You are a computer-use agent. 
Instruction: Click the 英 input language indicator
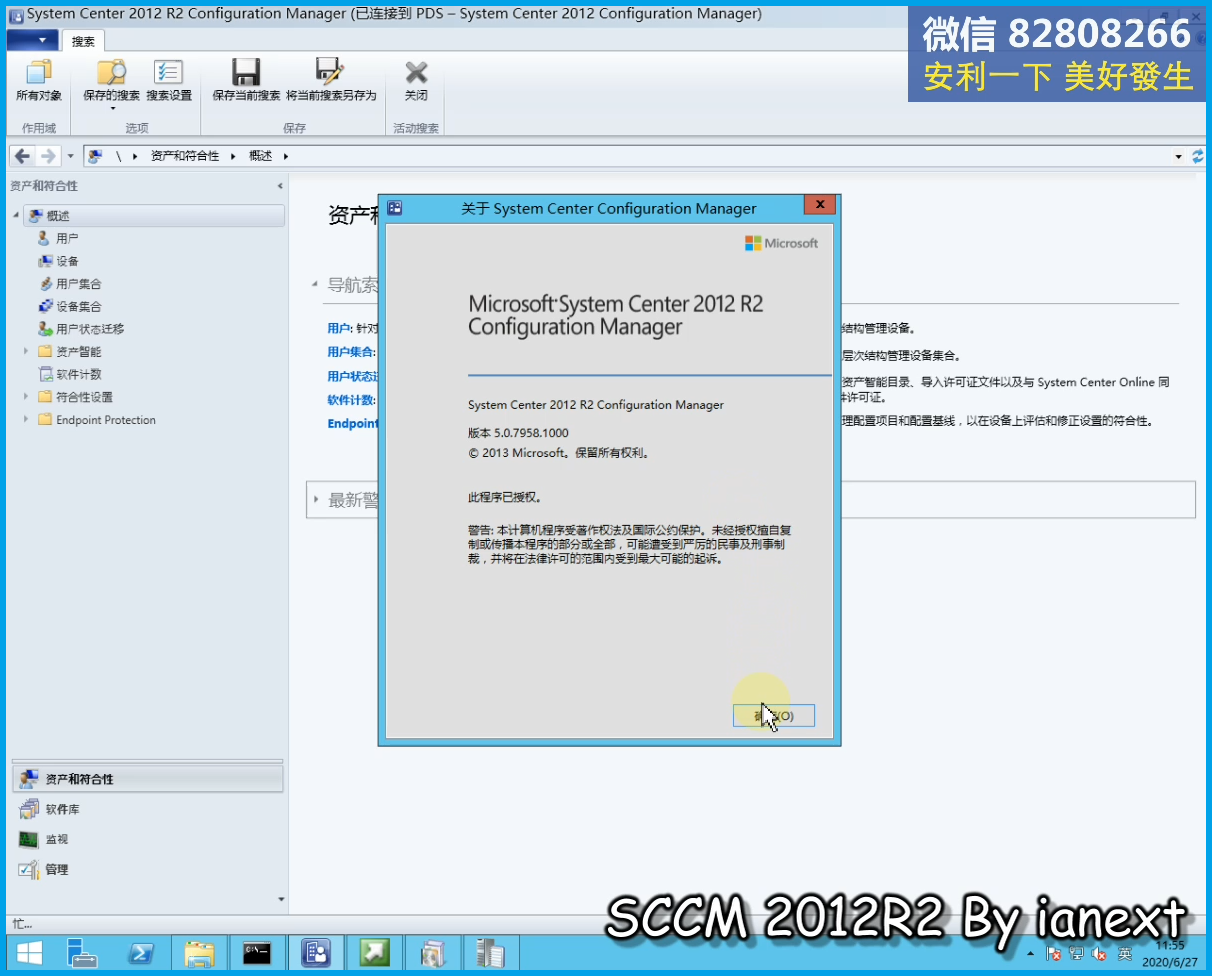click(1125, 954)
